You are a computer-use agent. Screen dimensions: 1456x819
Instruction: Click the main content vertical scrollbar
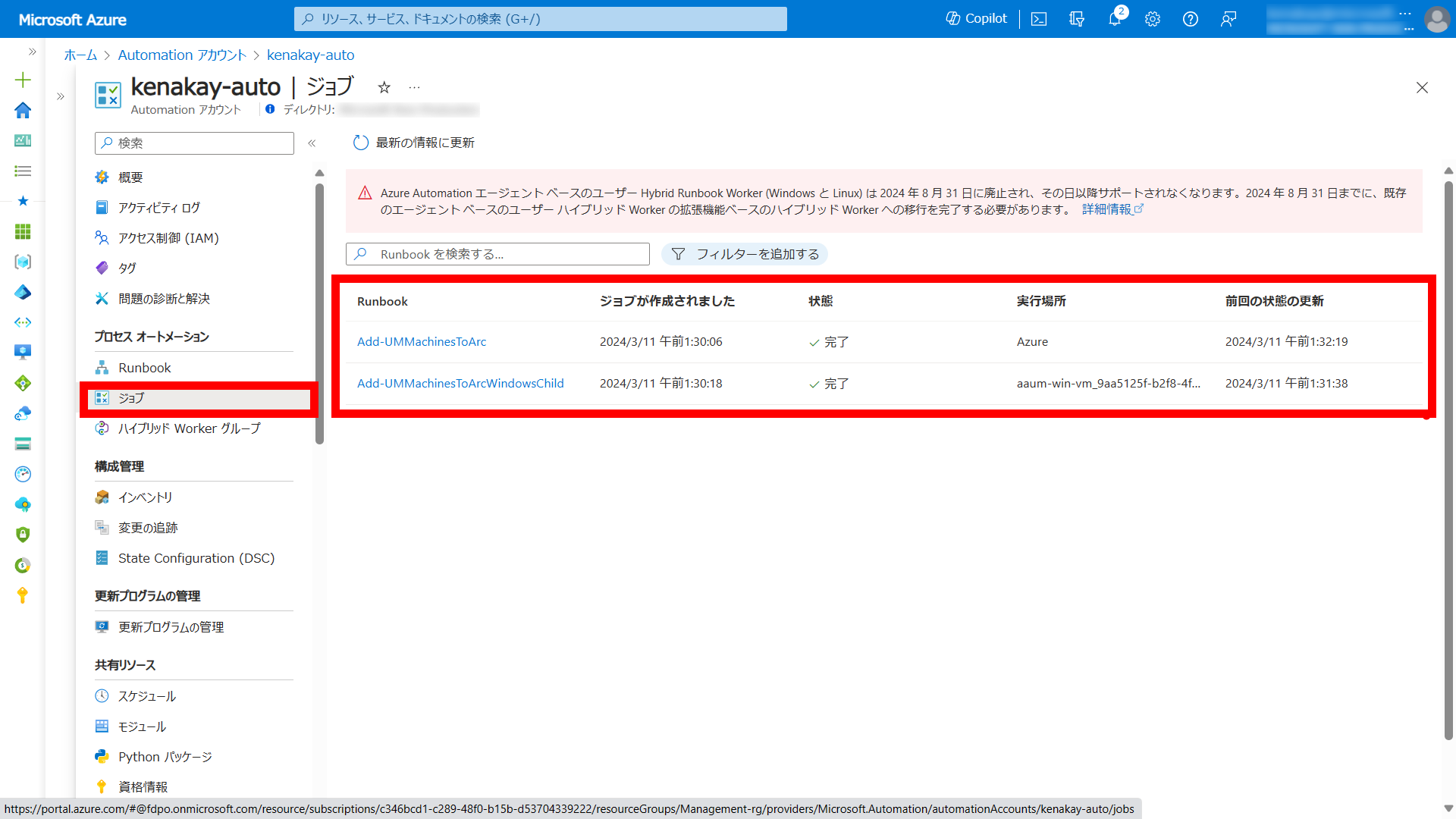tap(1448, 460)
